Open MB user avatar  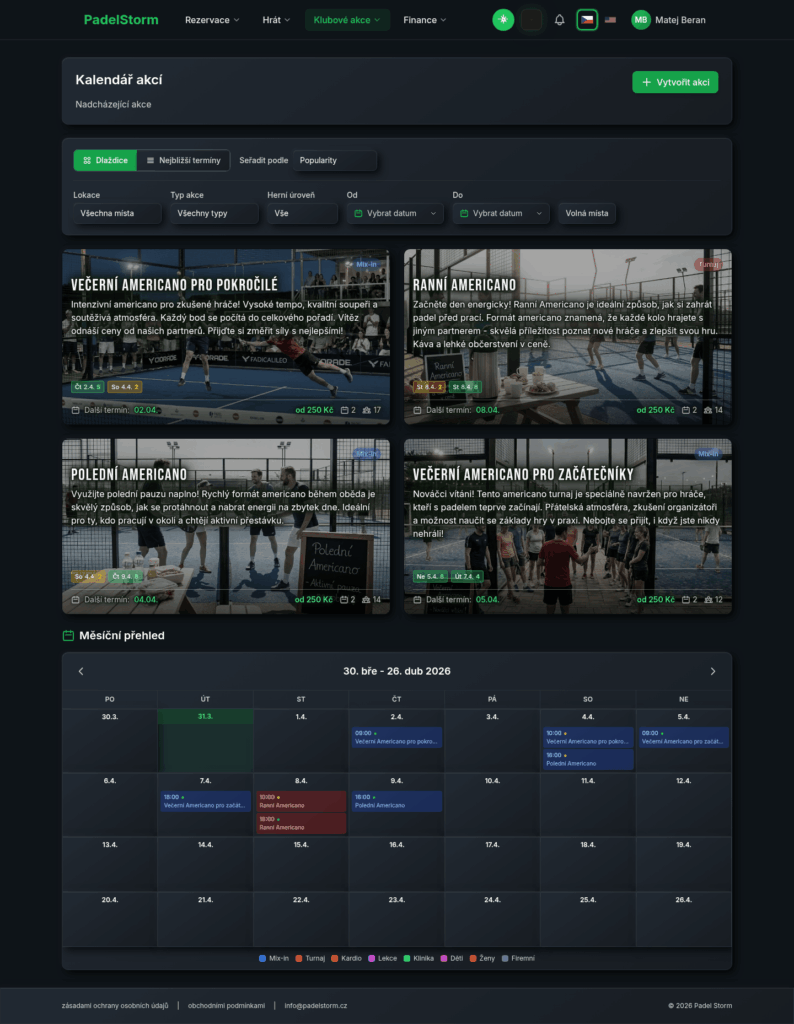641,20
